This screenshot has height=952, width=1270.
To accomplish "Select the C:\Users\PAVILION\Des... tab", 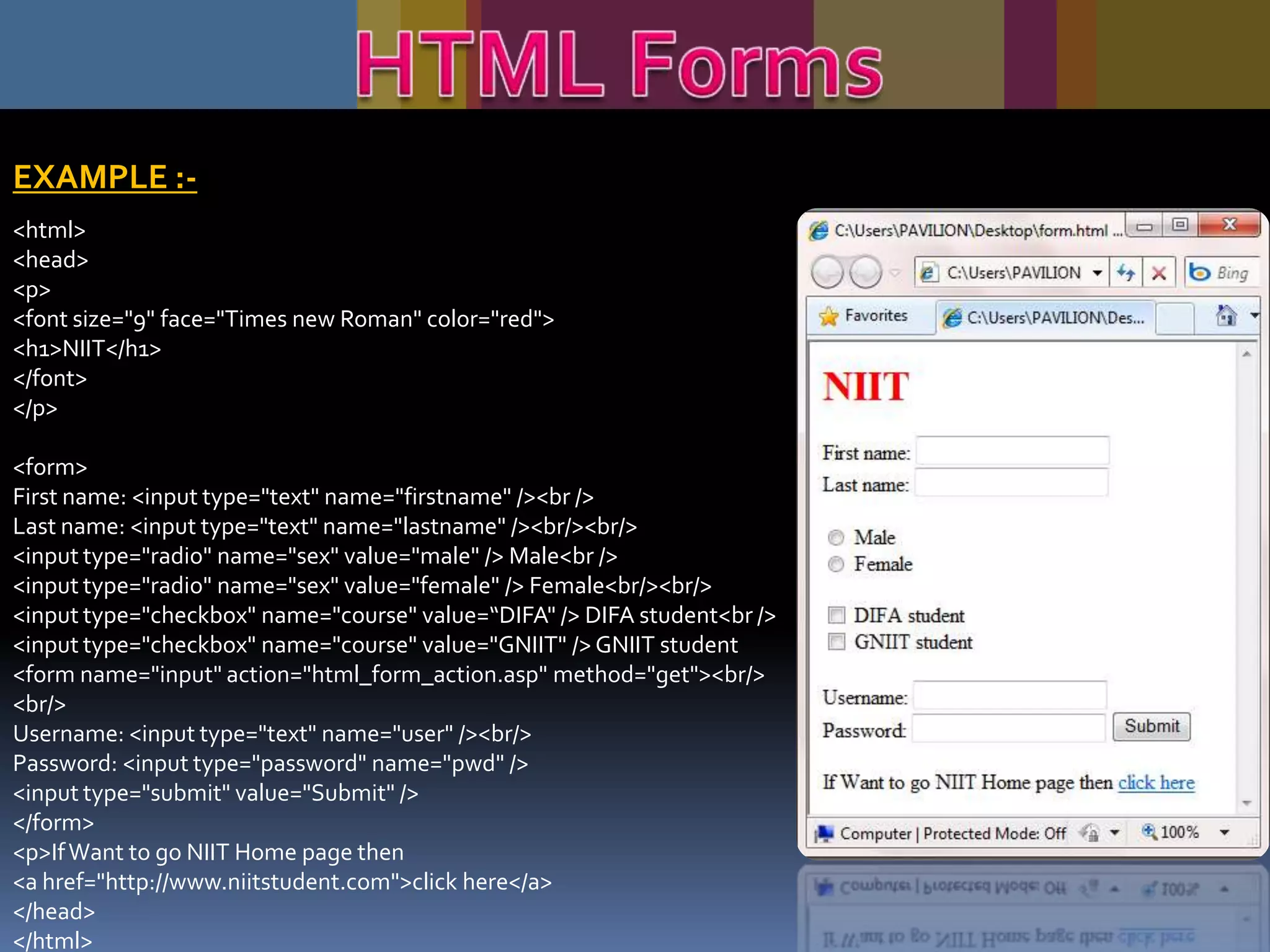I will point(1045,317).
